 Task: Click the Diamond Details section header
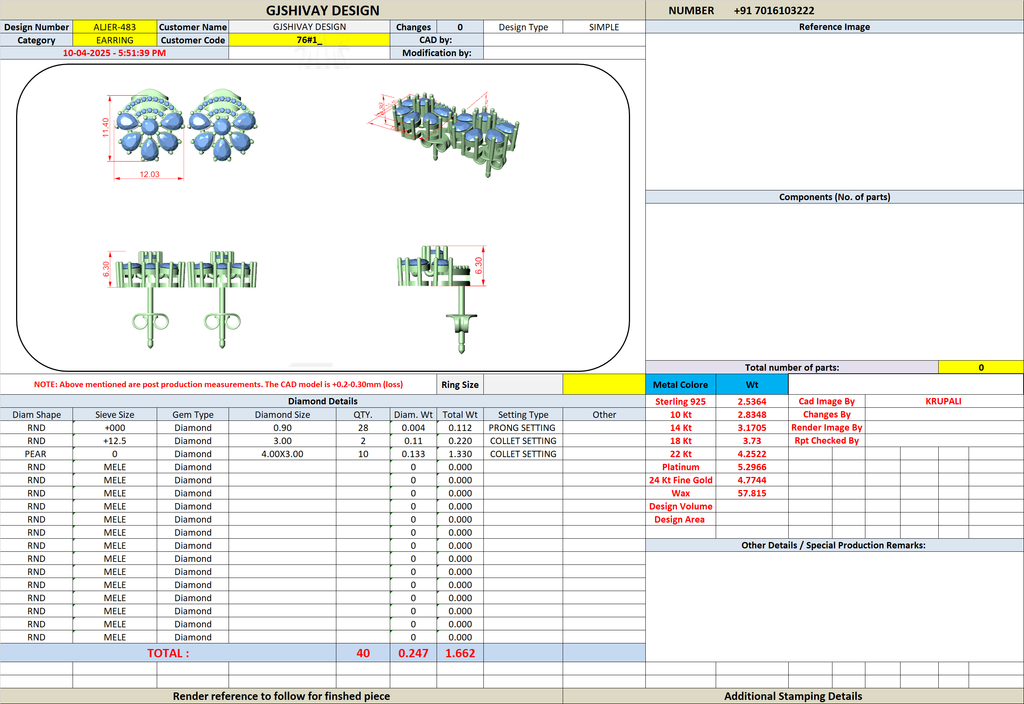323,402
